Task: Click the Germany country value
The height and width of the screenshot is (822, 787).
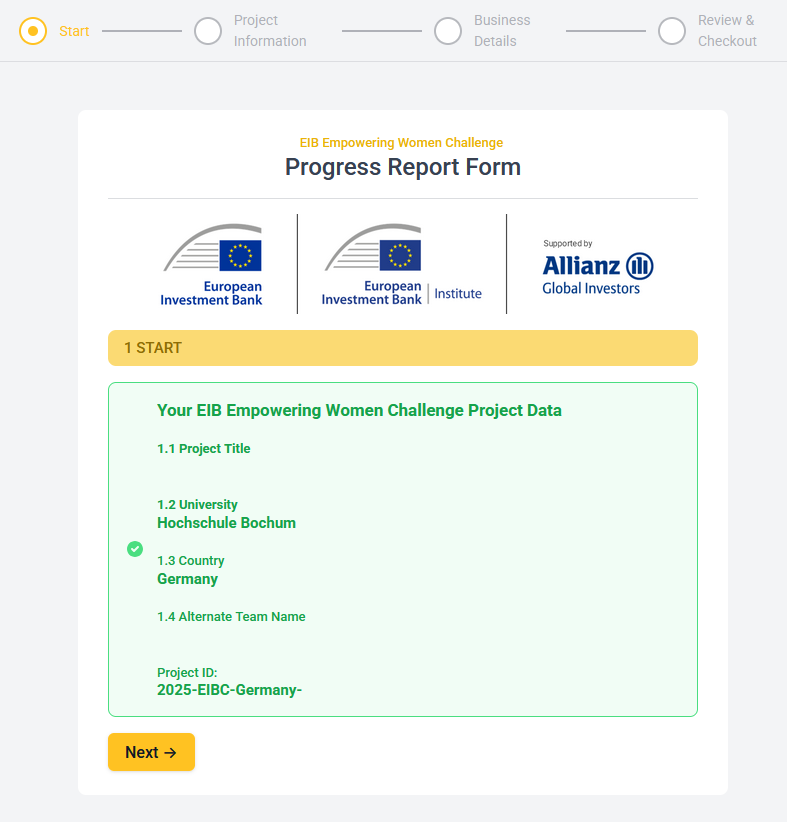Action: click(x=187, y=579)
